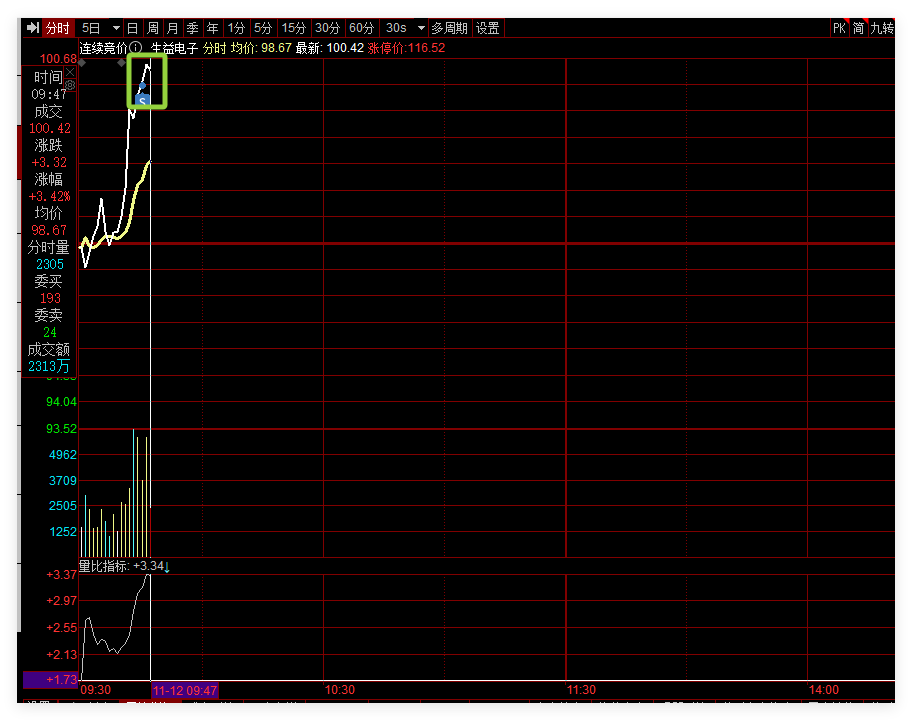912x720 pixels.
Task: Select the 30s period
Action: [x=396, y=28]
